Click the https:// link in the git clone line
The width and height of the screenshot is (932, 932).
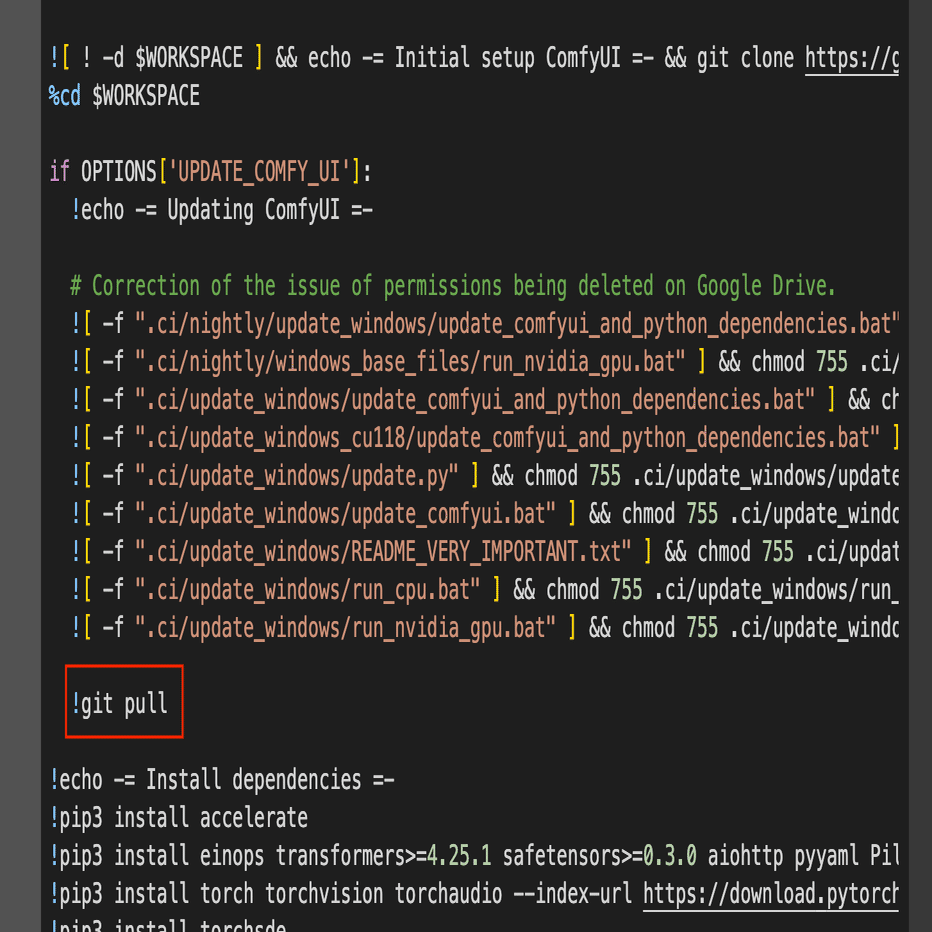tap(851, 59)
